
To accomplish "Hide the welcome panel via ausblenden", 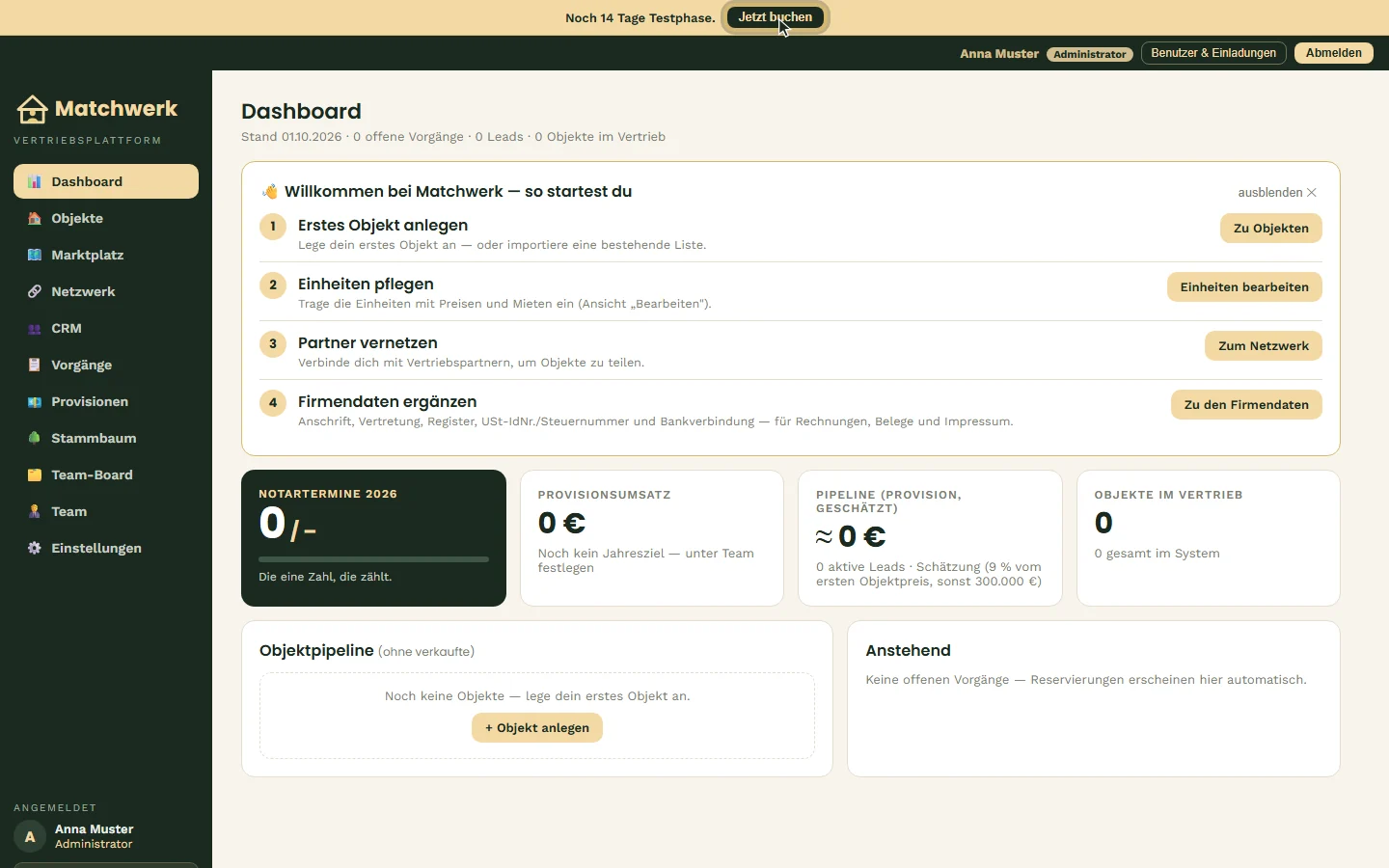I will click(1277, 192).
